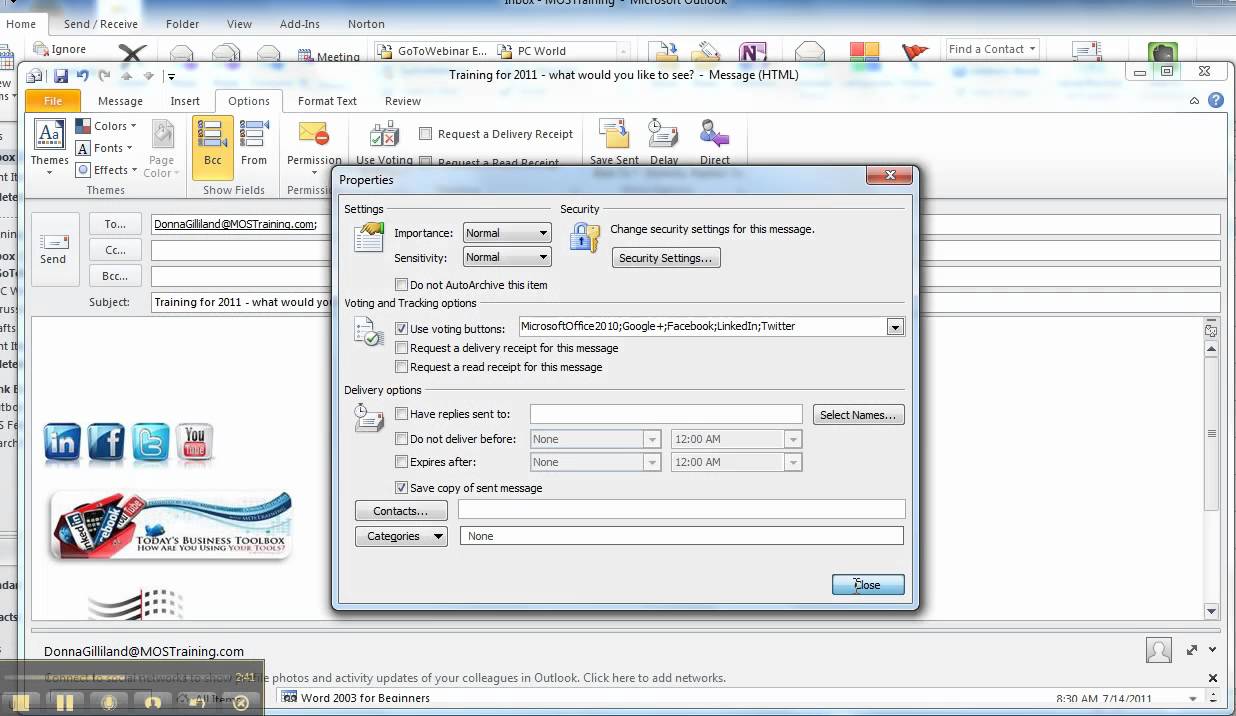Click the To... button
The height and width of the screenshot is (716, 1236).
(115, 225)
